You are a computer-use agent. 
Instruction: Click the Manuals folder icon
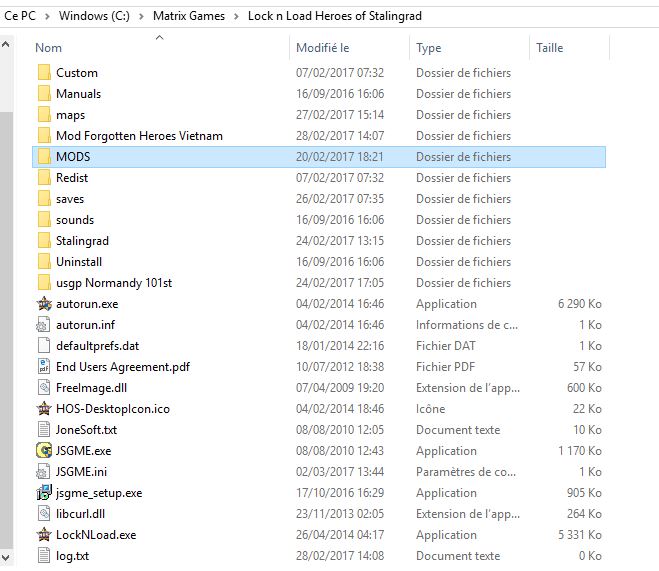coord(44,94)
